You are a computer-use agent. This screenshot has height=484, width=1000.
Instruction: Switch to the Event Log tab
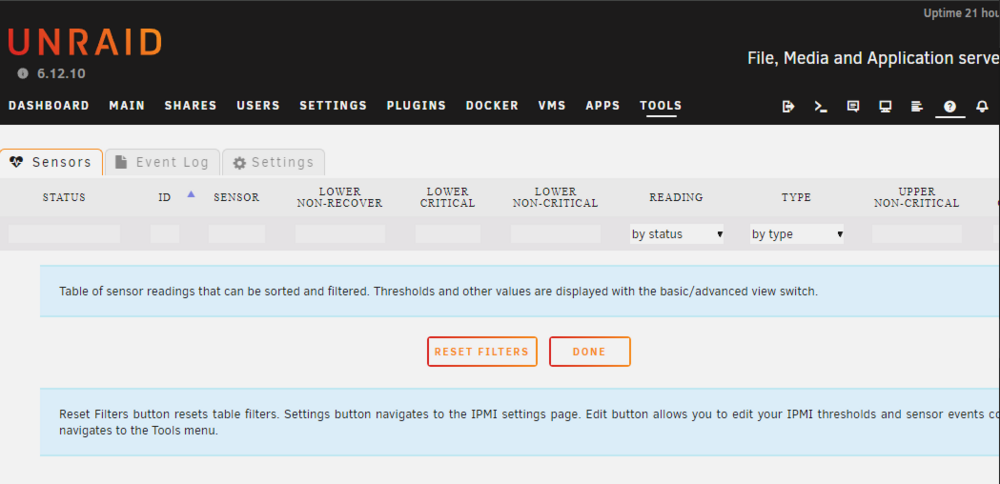[x=162, y=162]
